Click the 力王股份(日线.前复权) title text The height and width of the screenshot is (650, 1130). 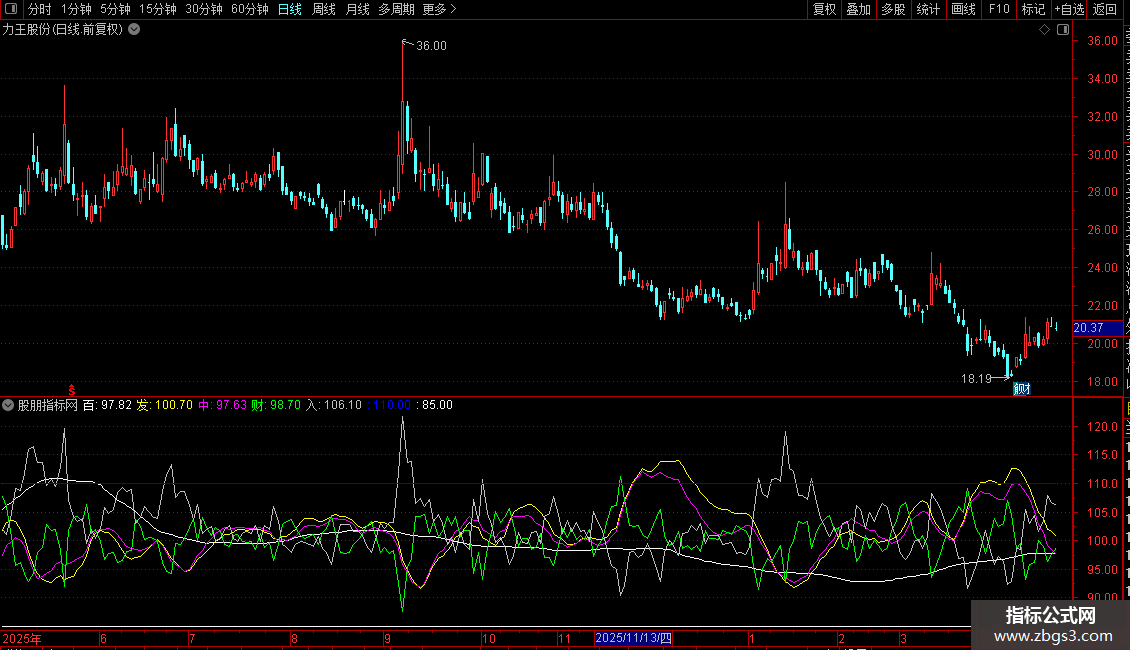click(63, 30)
